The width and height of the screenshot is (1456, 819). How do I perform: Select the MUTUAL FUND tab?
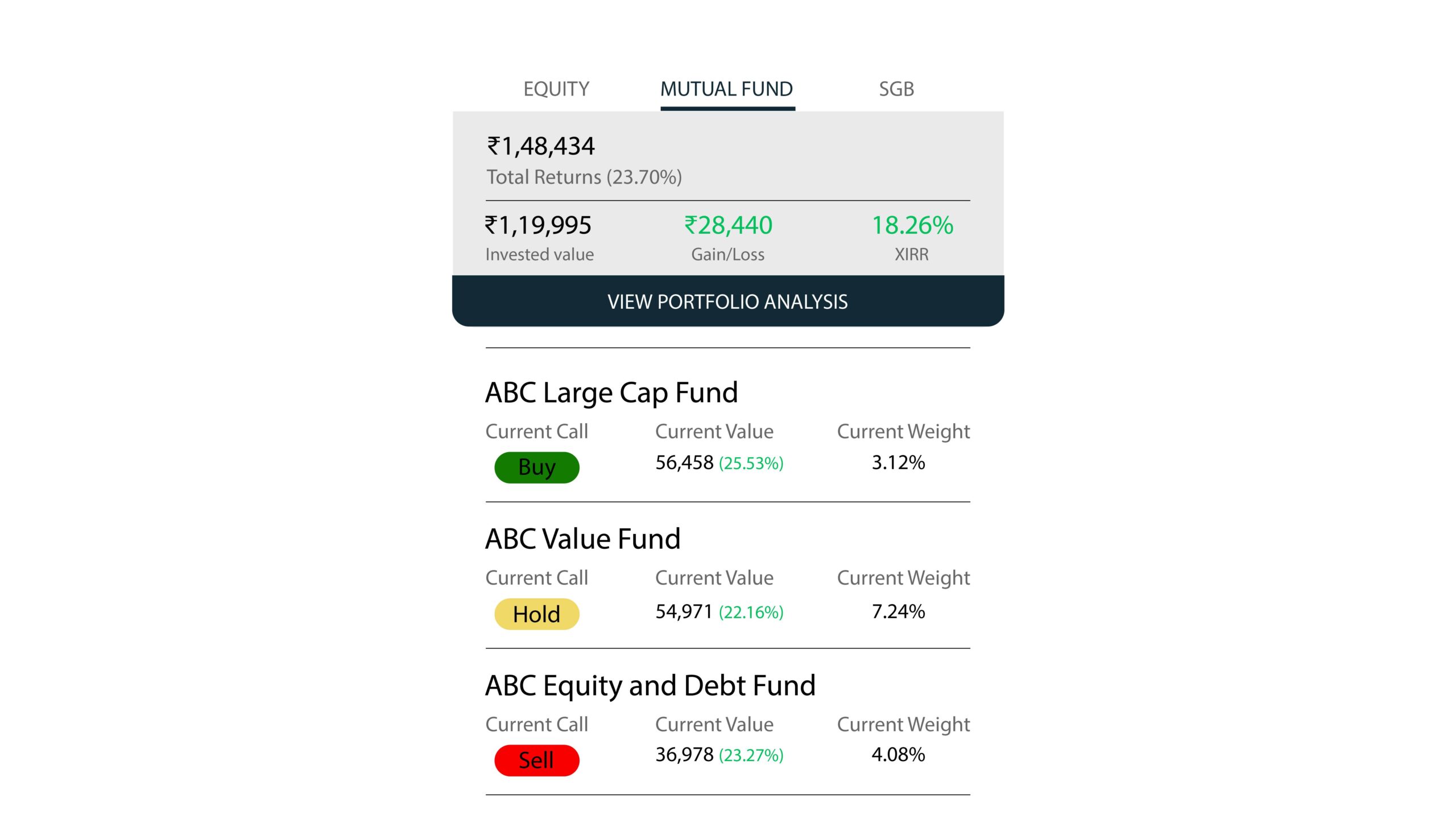click(x=727, y=89)
